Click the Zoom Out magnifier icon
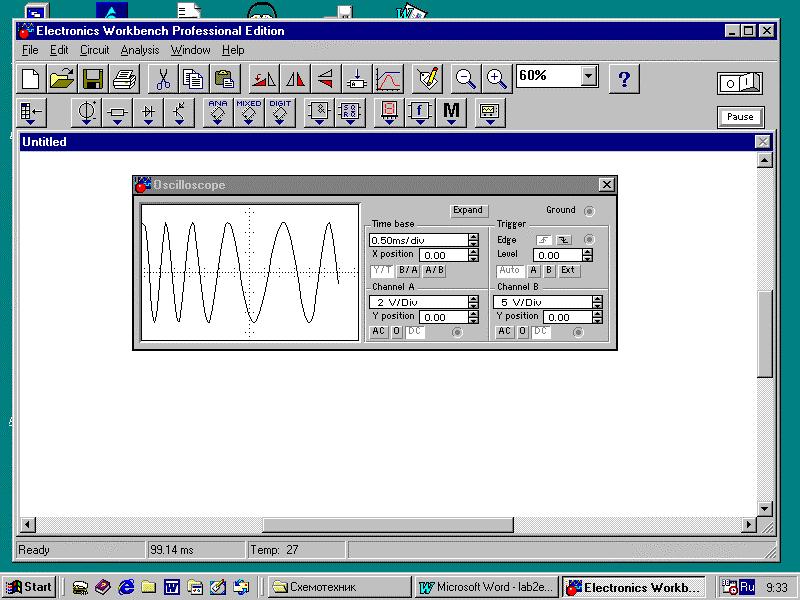The image size is (800, 600). (x=465, y=78)
